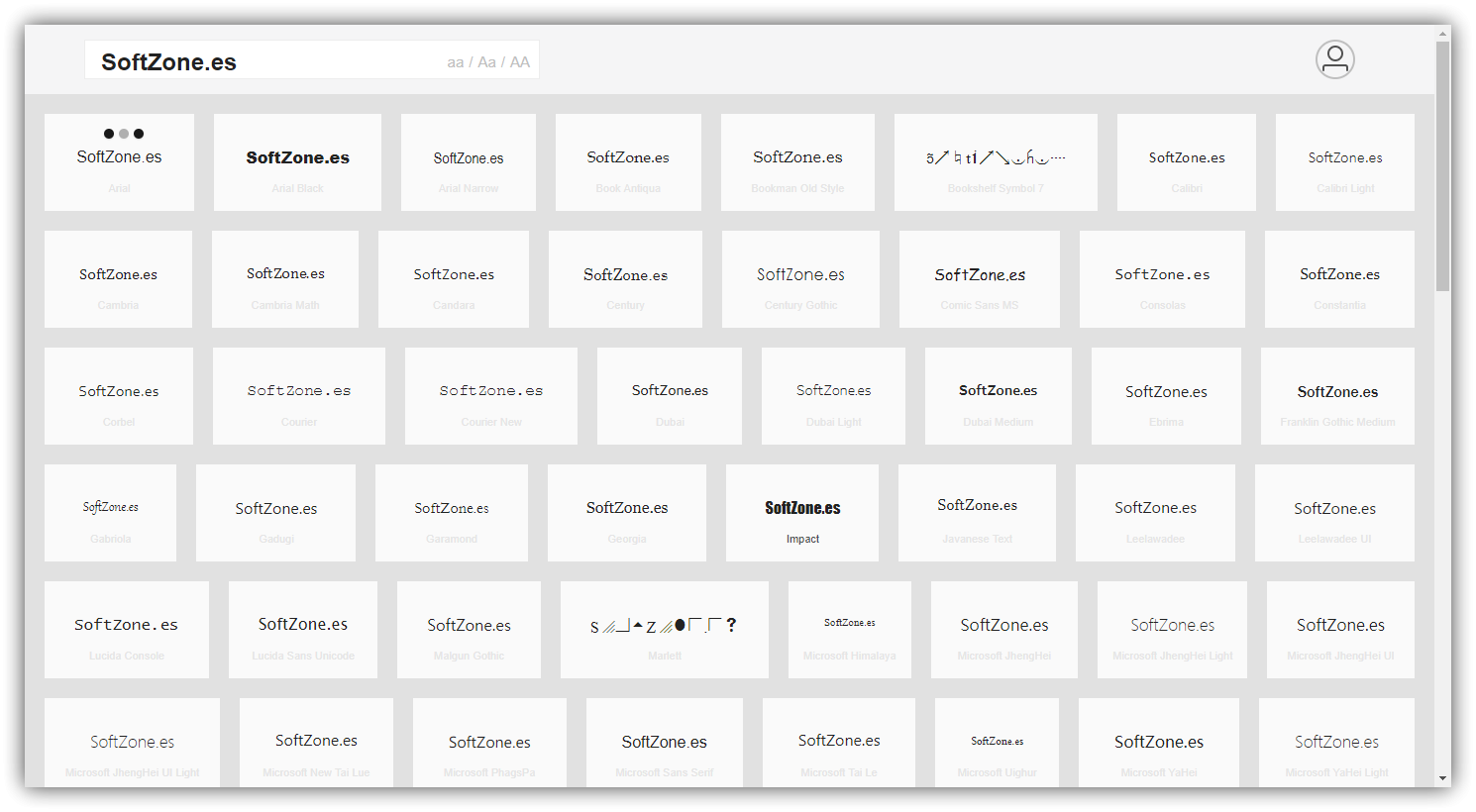Screen dimensions: 1476x812
Task: Click the leftmost black dot on Arial card
Action: pyautogui.click(x=109, y=134)
